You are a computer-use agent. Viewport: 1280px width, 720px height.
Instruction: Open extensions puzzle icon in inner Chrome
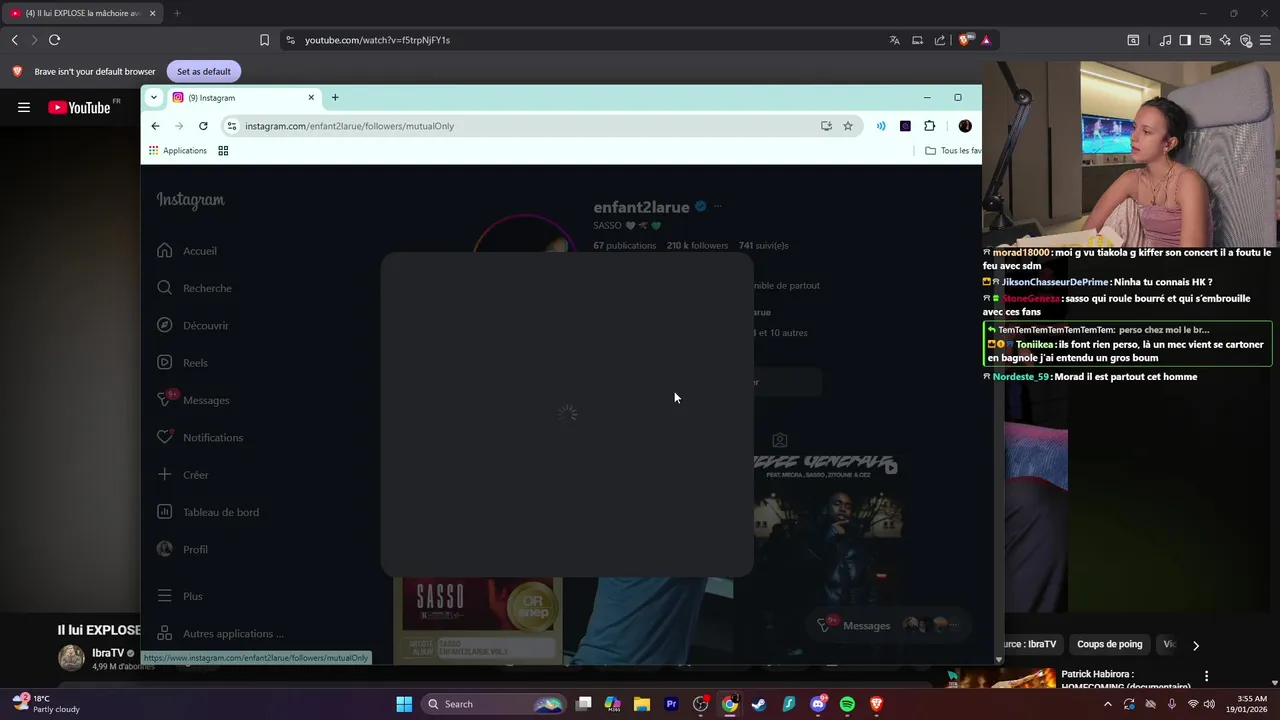pyautogui.click(x=929, y=126)
